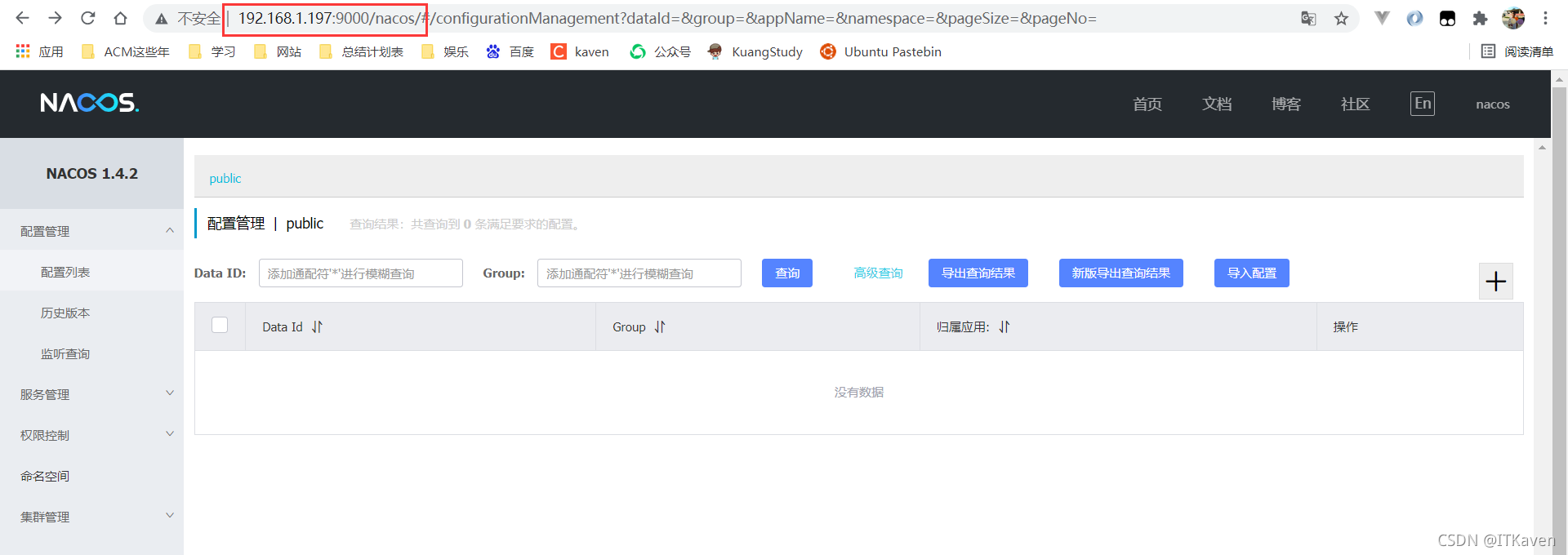Open the apps grid bookmark icon
Screen dimensions: 1568x555
click(23, 51)
